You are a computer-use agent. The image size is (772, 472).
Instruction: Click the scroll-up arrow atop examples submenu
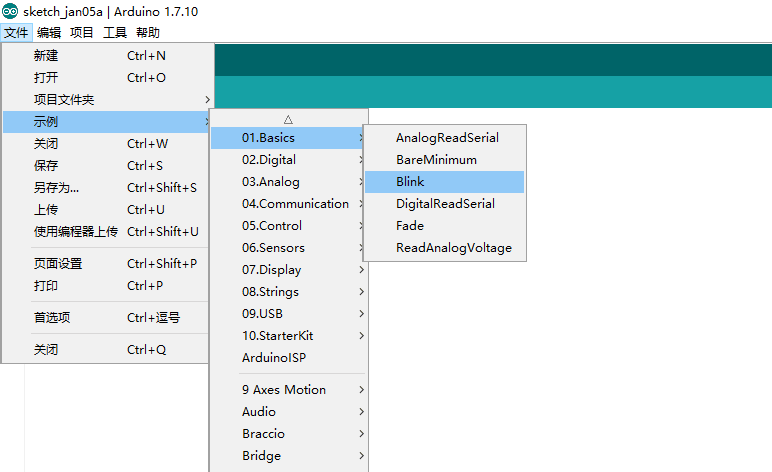pos(288,119)
